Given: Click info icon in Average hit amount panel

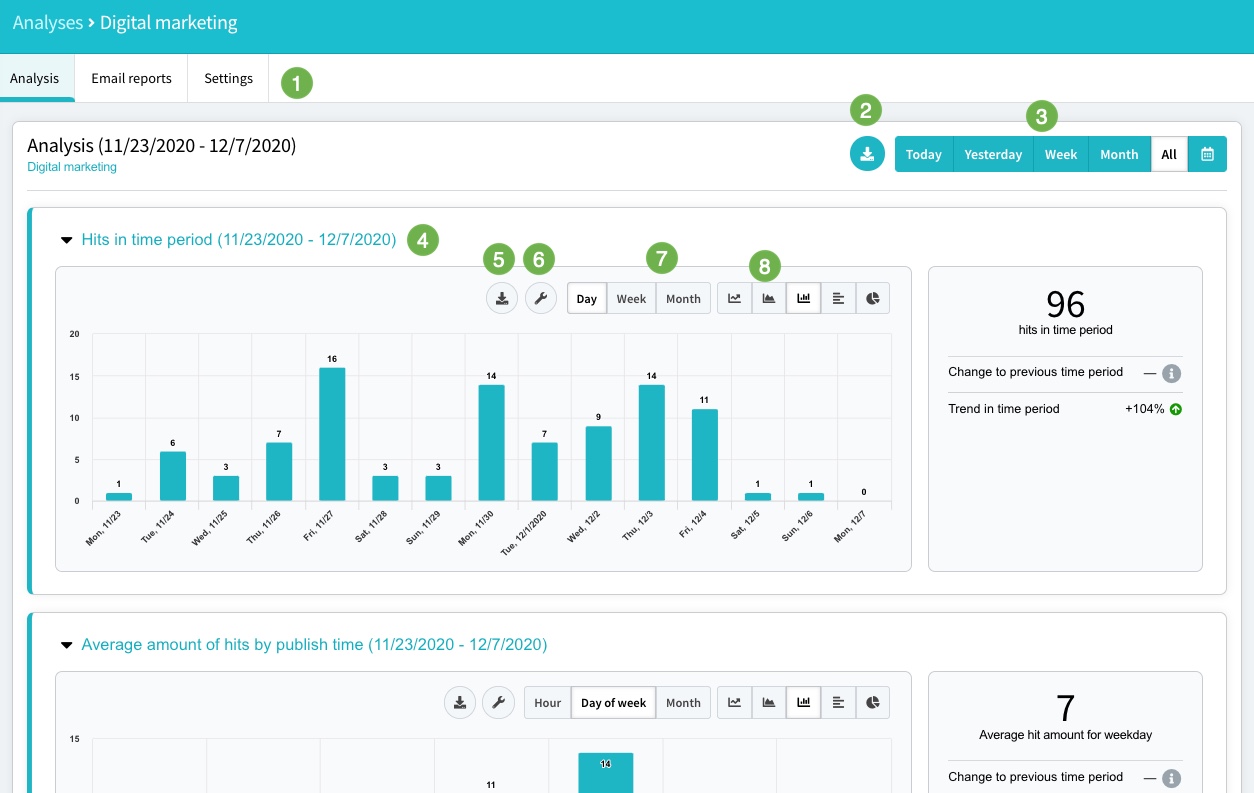Looking at the screenshot, I should [x=1172, y=778].
